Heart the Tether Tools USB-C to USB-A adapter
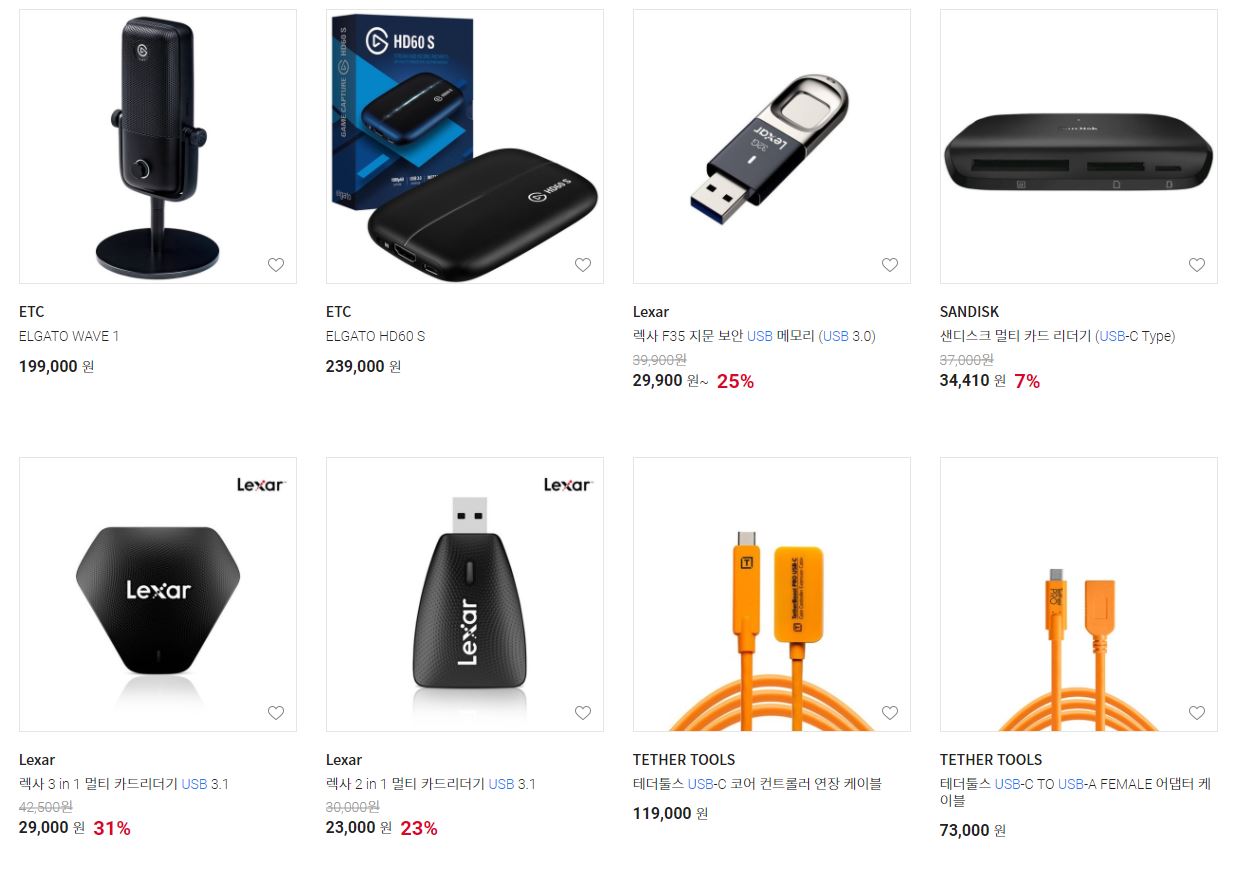The image size is (1242, 874). point(1197,713)
